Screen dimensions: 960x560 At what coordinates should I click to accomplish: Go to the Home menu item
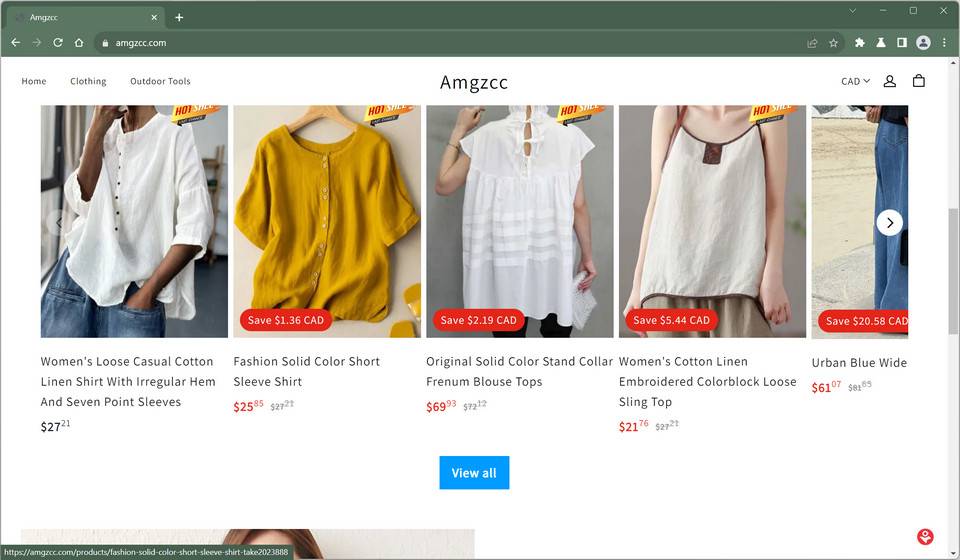[x=34, y=81]
